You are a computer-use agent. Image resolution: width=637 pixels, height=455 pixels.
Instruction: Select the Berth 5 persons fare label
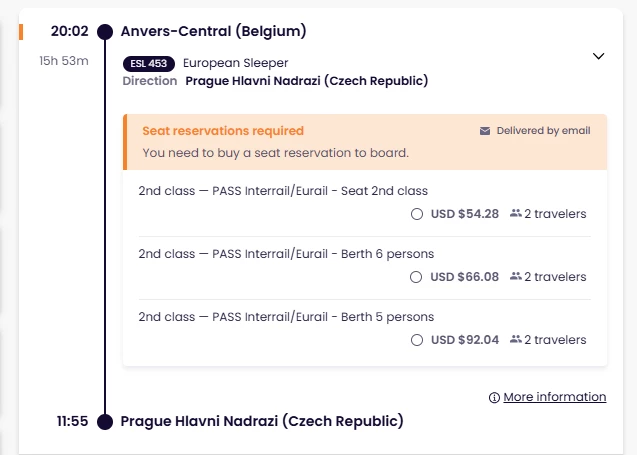(x=286, y=317)
